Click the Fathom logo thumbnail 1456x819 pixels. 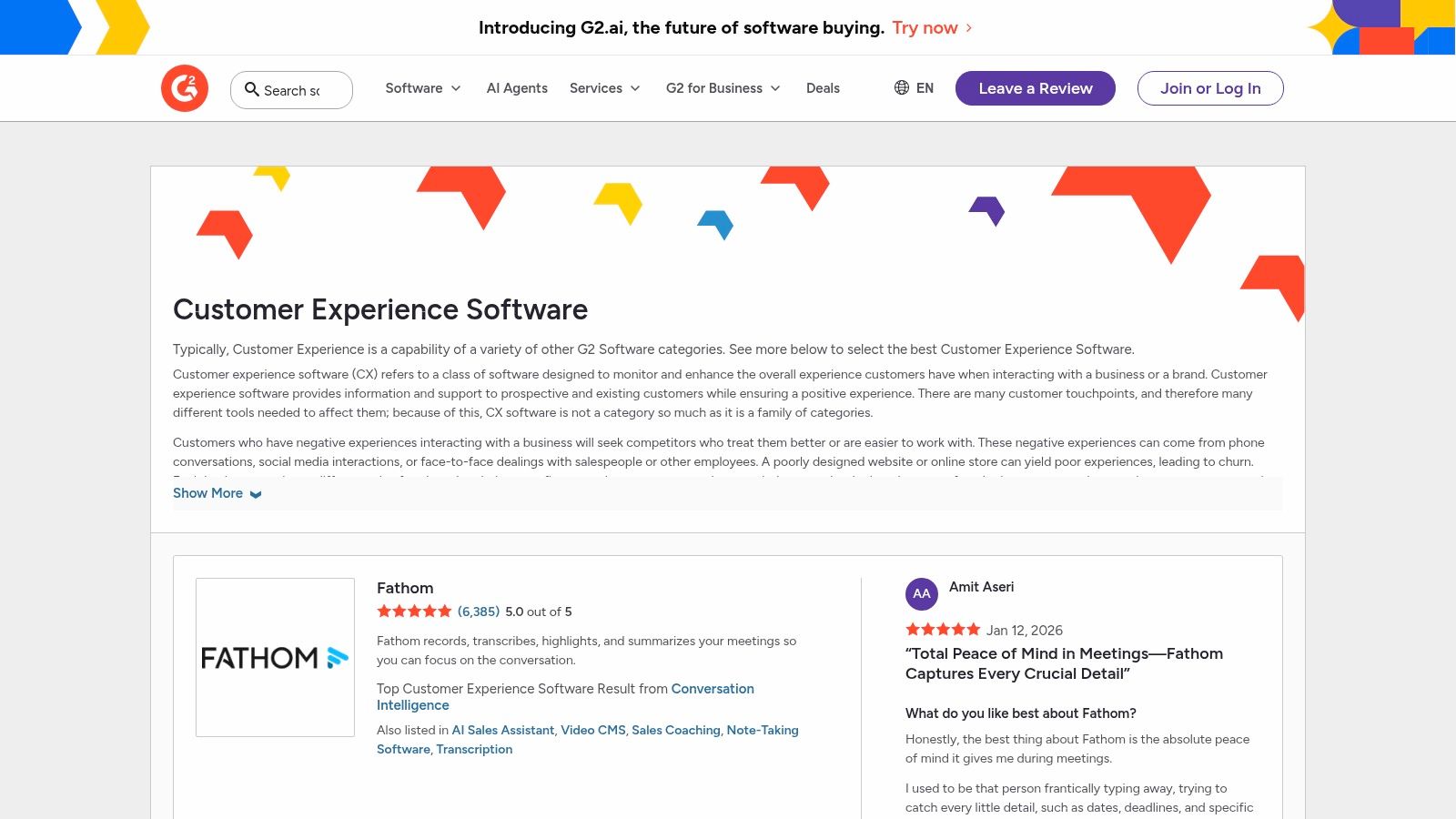tap(275, 657)
